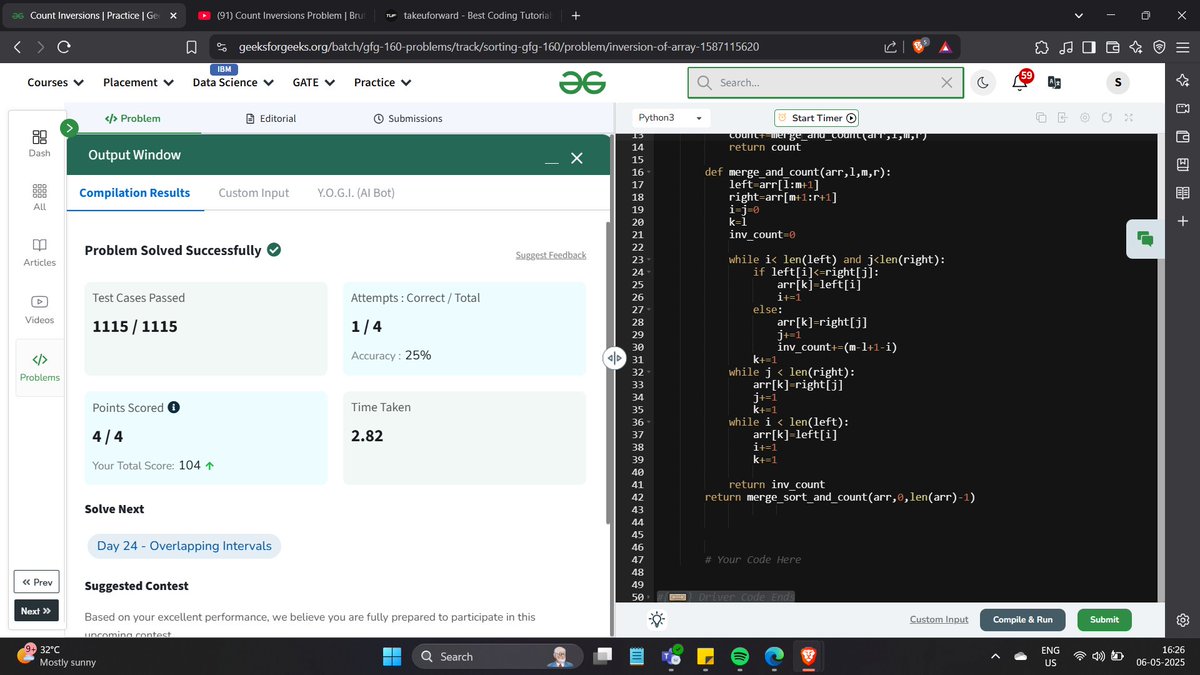Click the panel splitter handle
1200x675 pixels.
[614, 358]
